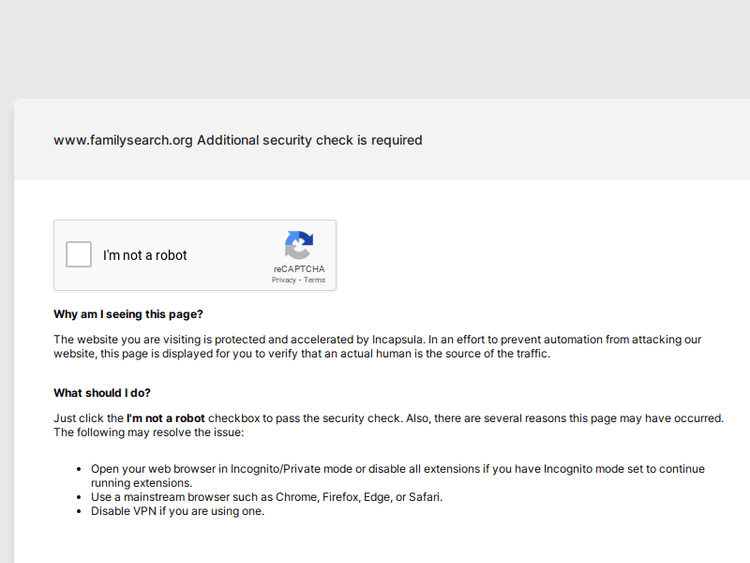Click the "Why am I seeing this page?" heading
Screen dimensions: 750x563
pos(128,314)
